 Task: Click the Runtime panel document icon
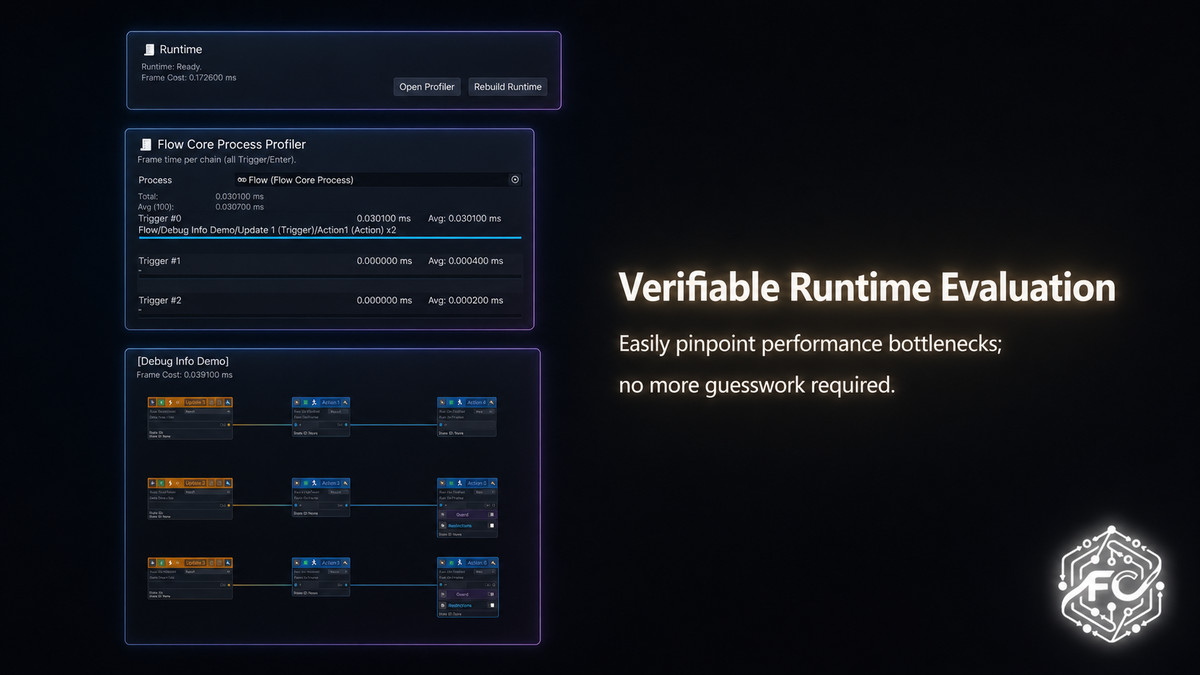pyautogui.click(x=149, y=49)
